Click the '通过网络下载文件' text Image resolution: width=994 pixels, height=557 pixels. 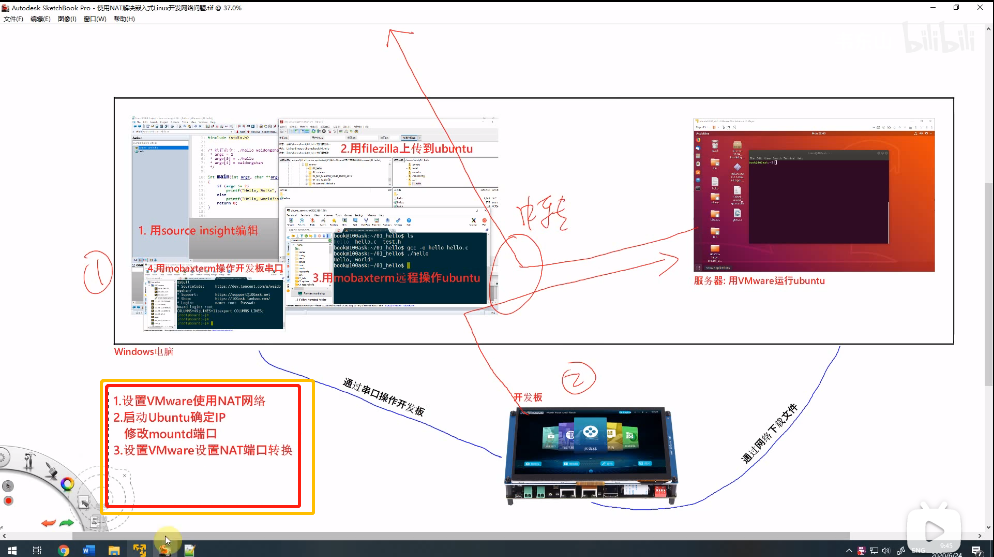pyautogui.click(x=770, y=433)
